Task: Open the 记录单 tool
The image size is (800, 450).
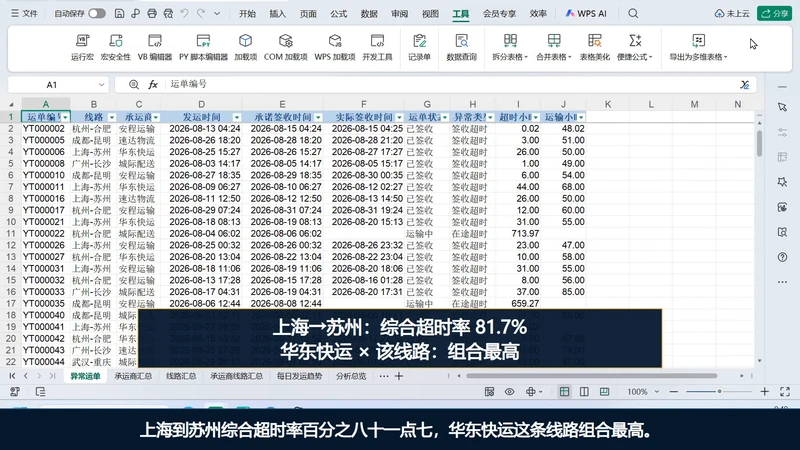Action: pyautogui.click(x=419, y=47)
